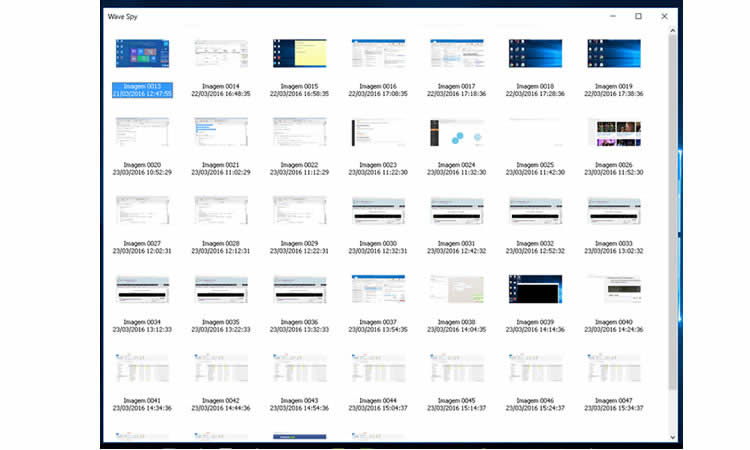This screenshot has width=750, height=450.
Task: Click the Imagem 0047 thumbnail
Action: pos(614,367)
